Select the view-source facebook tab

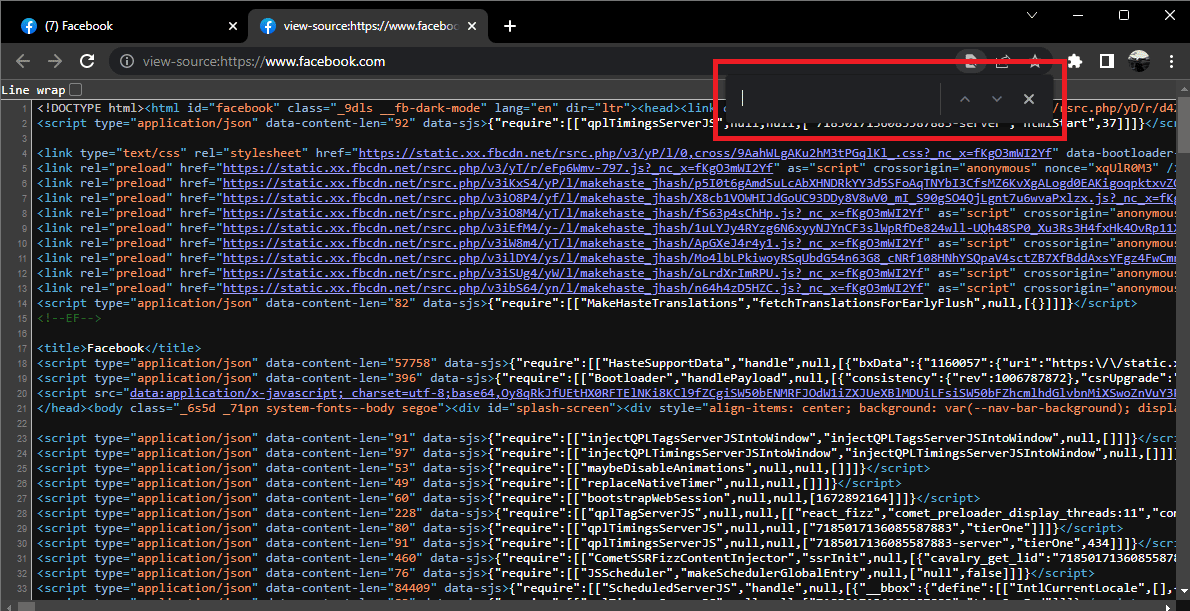click(366, 26)
